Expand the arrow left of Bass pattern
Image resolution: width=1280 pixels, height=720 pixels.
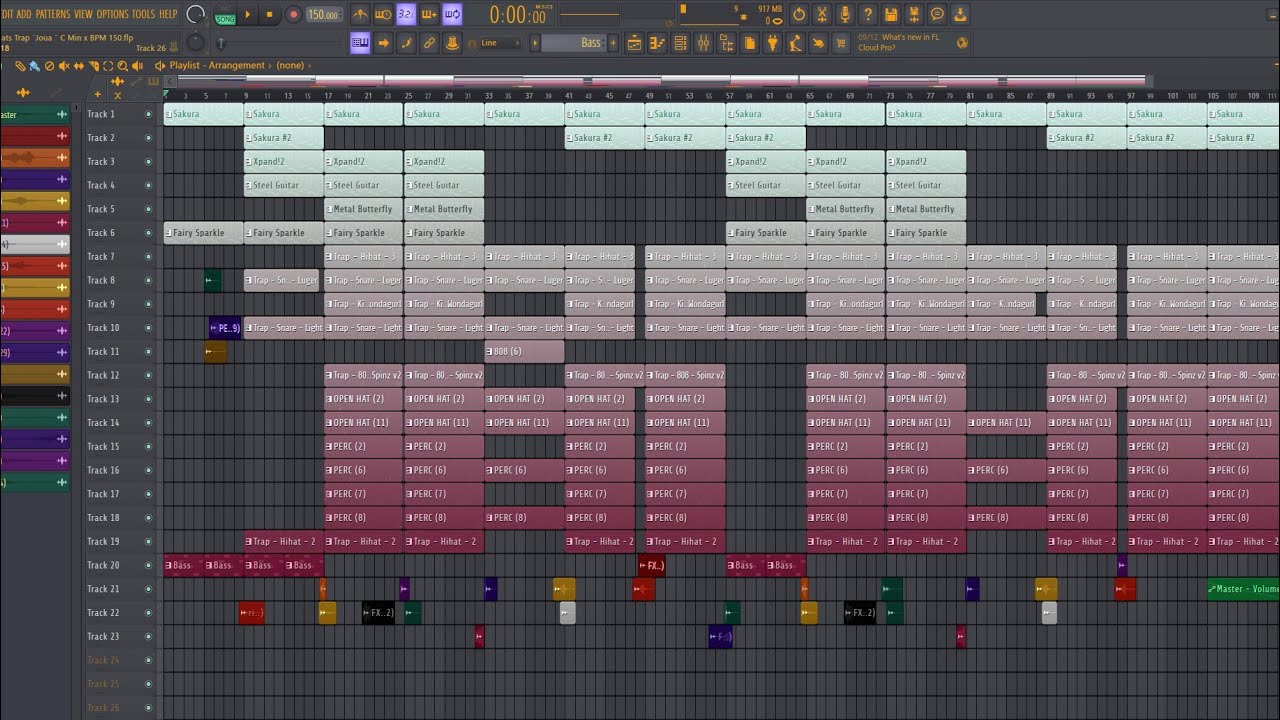536,43
